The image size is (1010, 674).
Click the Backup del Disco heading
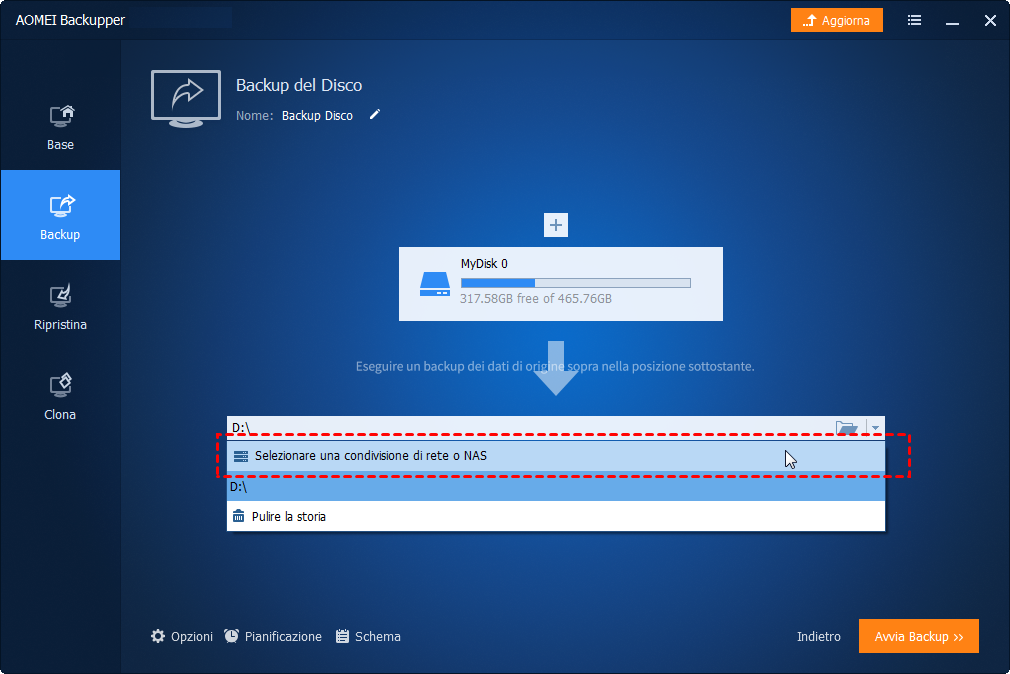tap(299, 85)
